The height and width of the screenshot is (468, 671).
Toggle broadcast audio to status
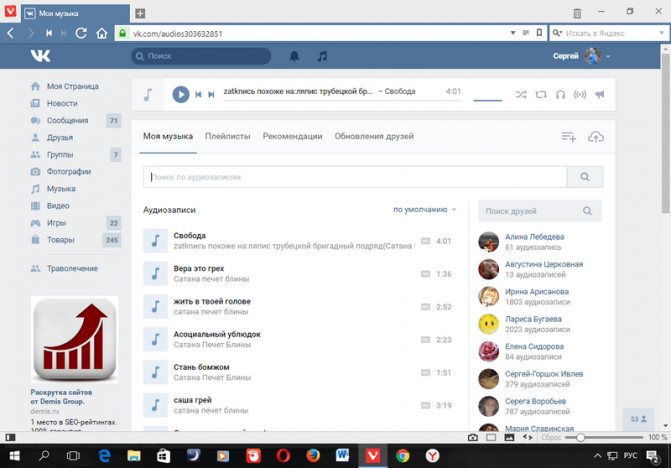(580, 94)
